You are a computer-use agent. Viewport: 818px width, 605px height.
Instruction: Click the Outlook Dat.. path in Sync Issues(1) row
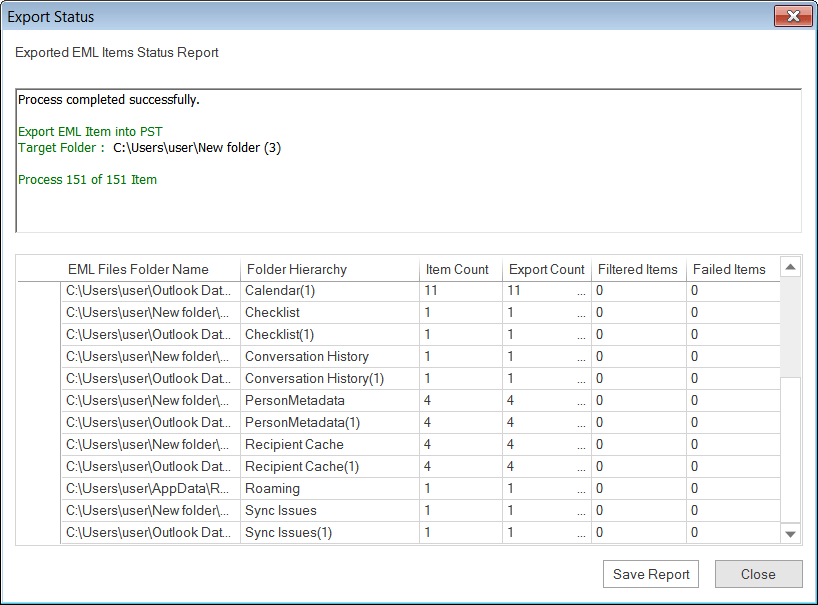click(x=151, y=533)
